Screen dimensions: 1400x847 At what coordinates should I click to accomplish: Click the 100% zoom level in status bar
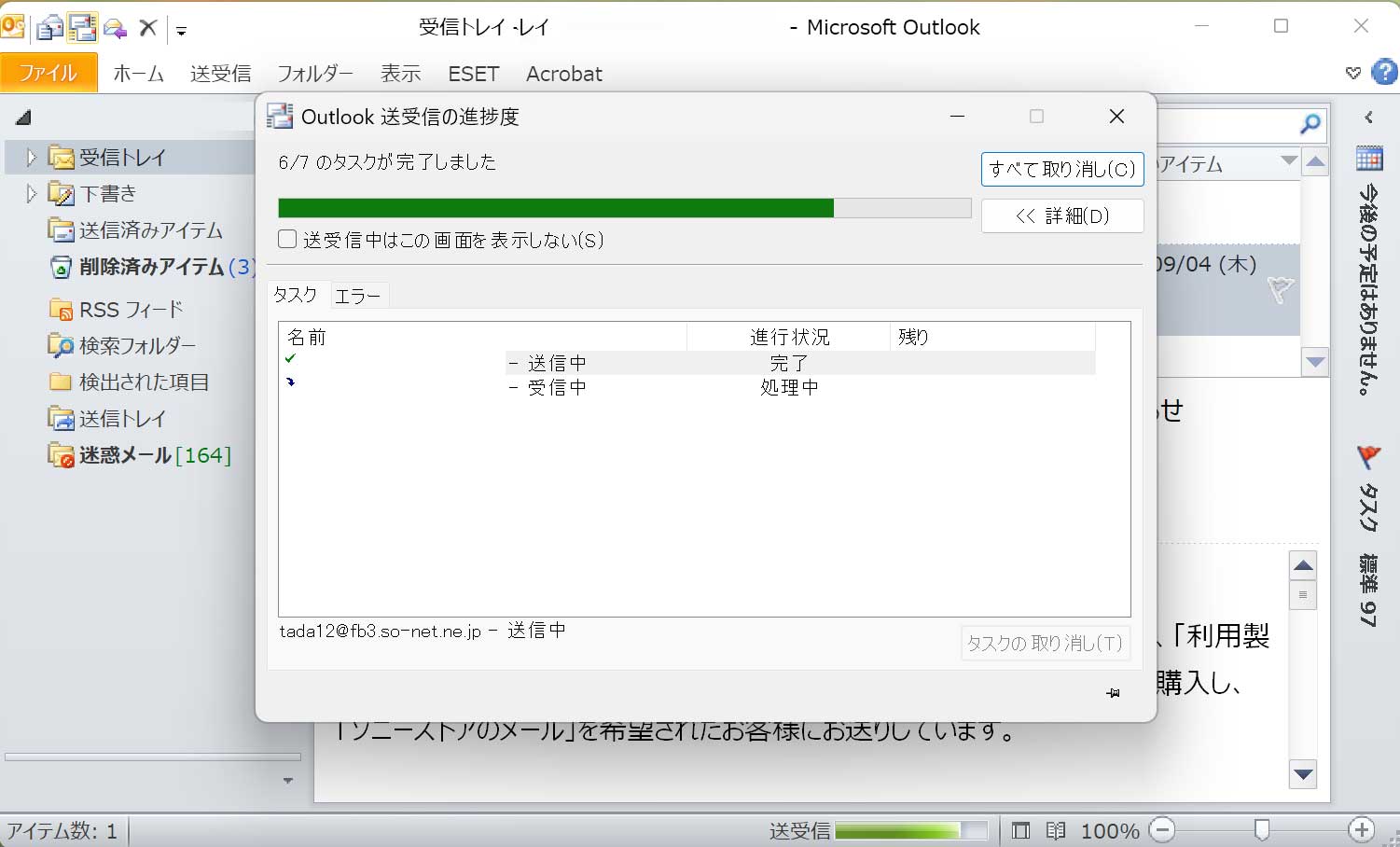1110,830
